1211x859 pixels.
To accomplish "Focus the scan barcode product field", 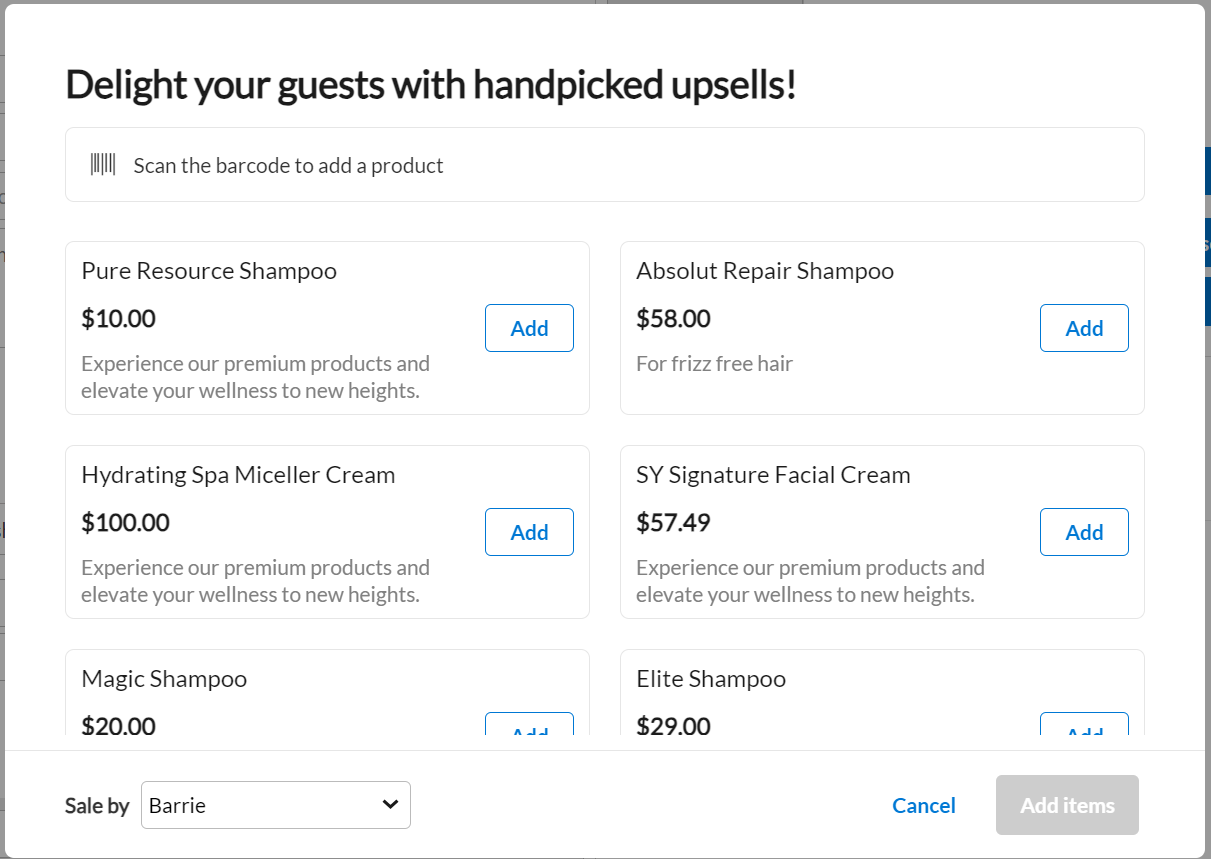I will click(604, 165).
